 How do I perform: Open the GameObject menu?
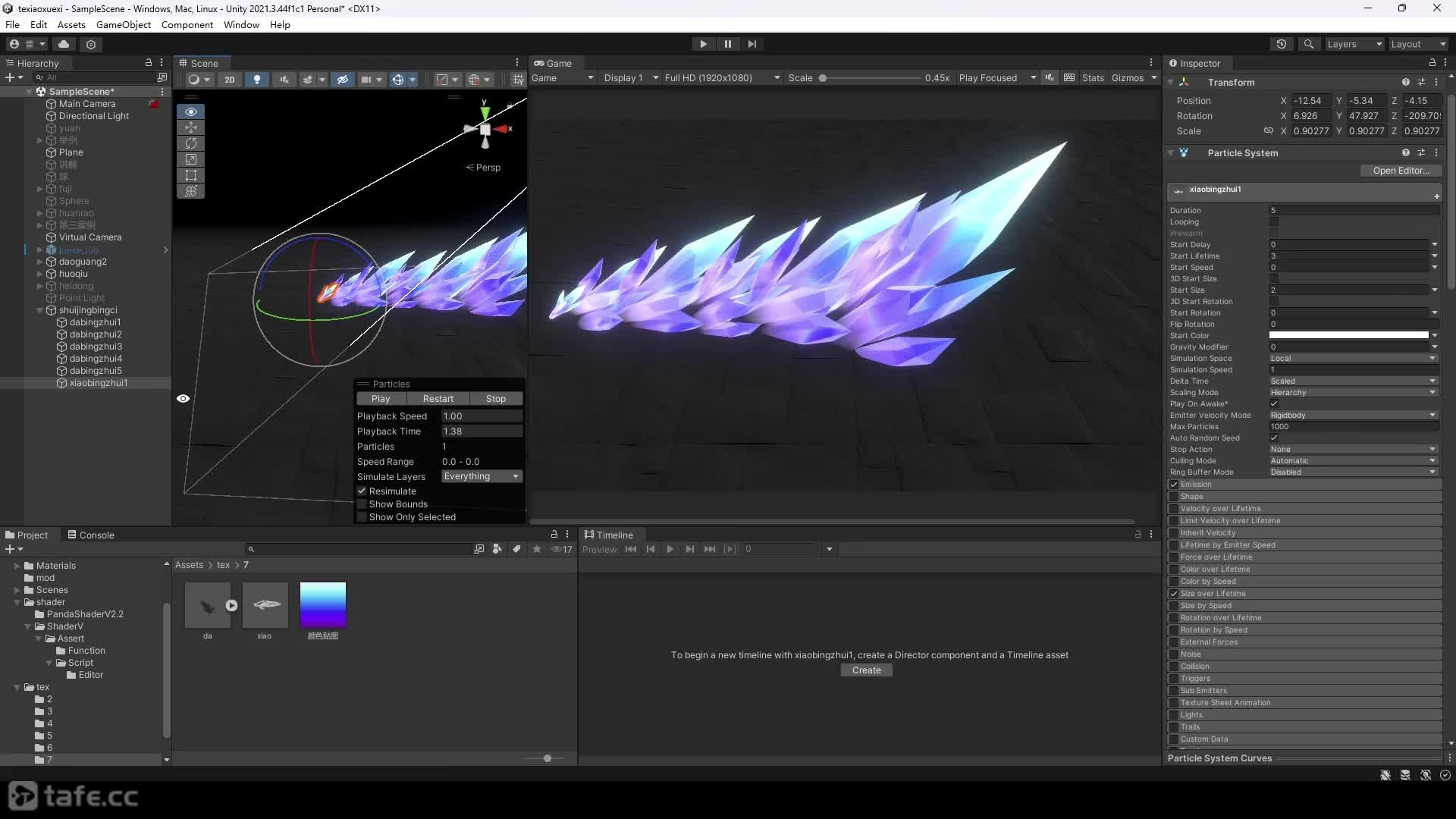(124, 24)
